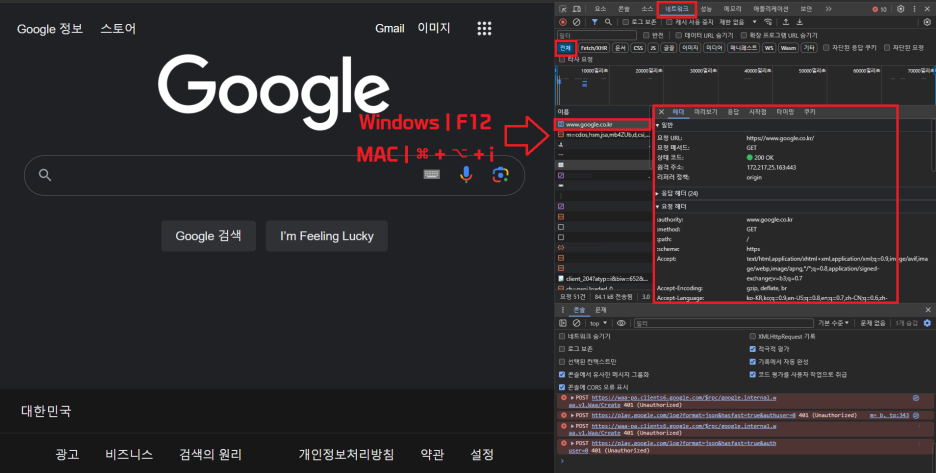The height and width of the screenshot is (473, 936).
Task: Open the 성능 DevTools tab
Action: (x=706, y=9)
